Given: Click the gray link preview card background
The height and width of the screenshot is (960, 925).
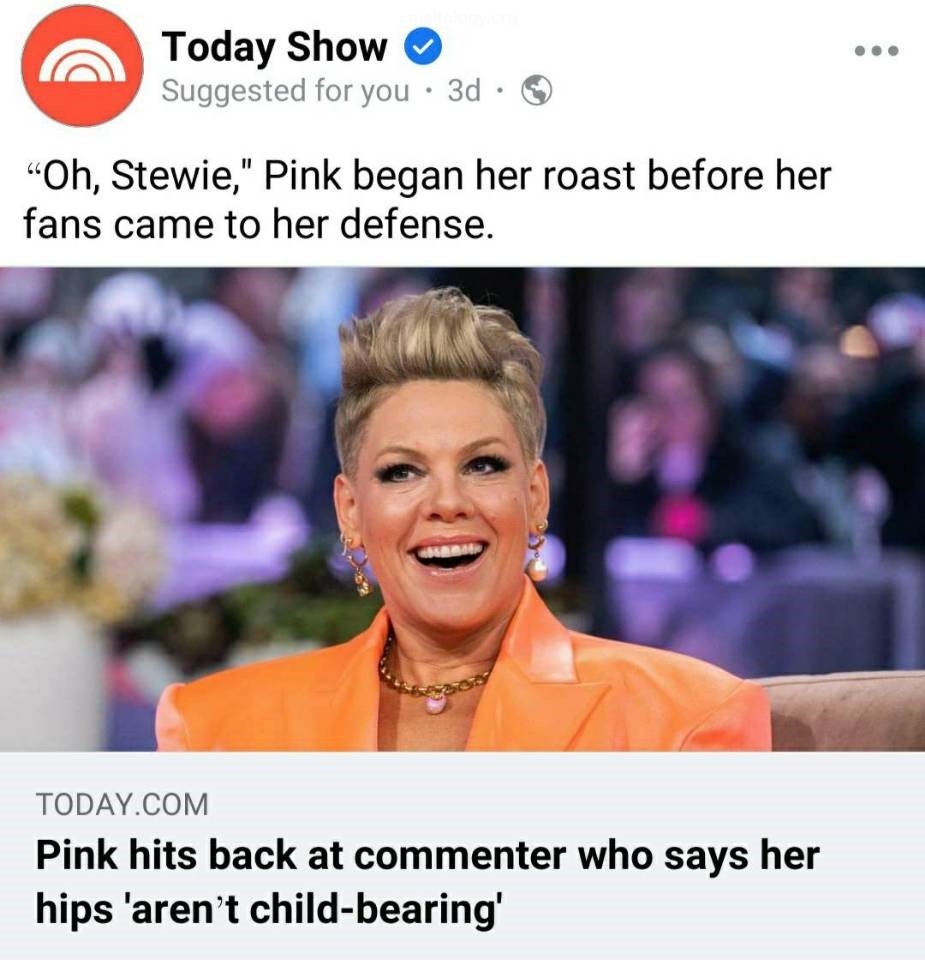Looking at the screenshot, I should (462, 856).
